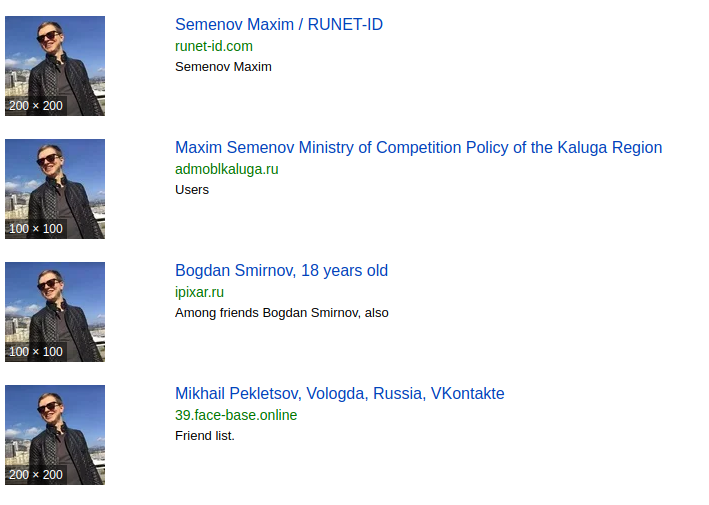Click the 200 × 200 label on first thumbnail
This screenshot has width=709, height=505.
(x=36, y=106)
